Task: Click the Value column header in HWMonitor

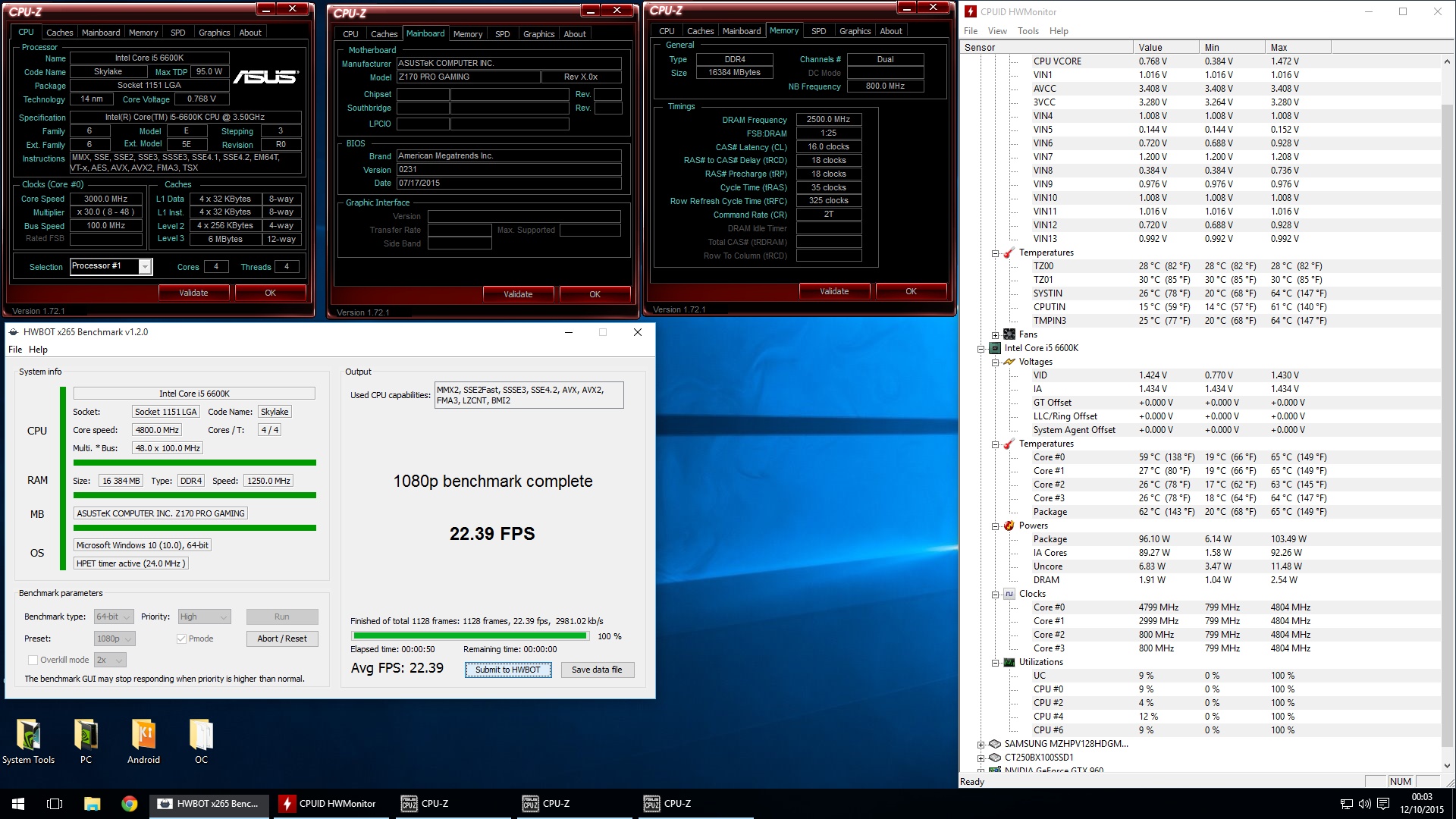Action: click(1166, 47)
